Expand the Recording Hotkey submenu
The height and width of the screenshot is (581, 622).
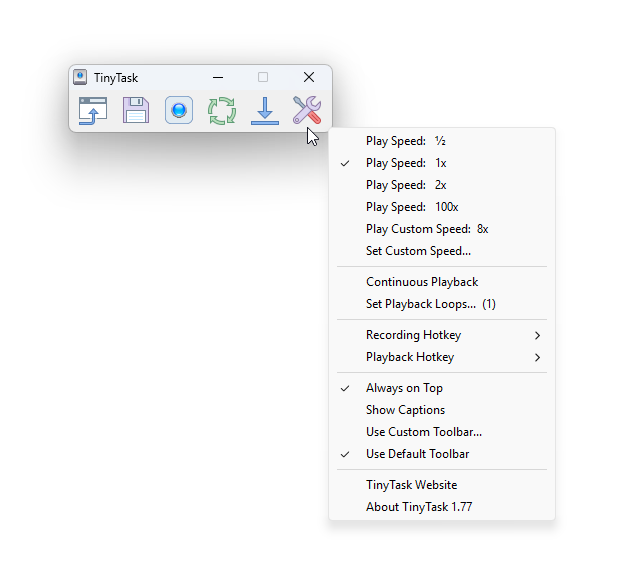click(x=442, y=335)
